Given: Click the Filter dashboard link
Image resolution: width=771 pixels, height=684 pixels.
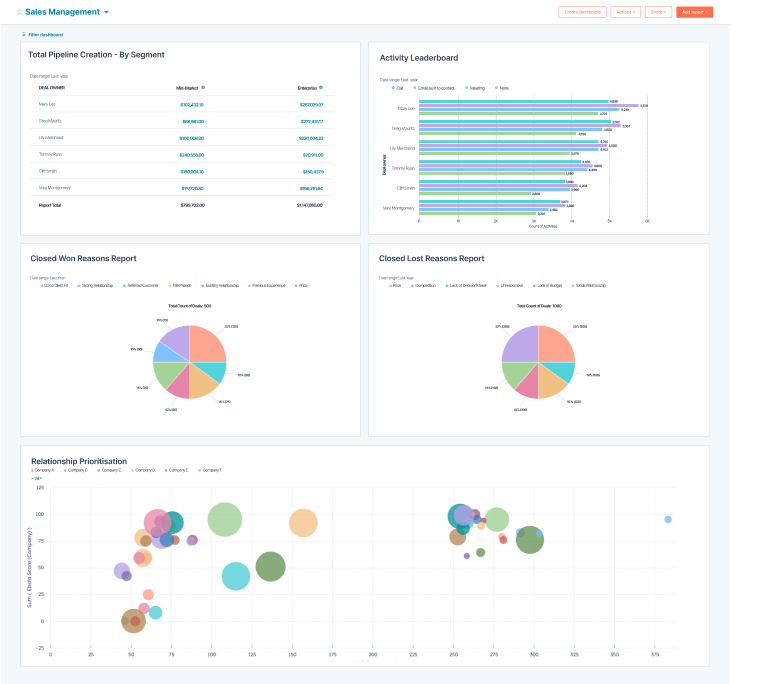Looking at the screenshot, I should point(42,35).
